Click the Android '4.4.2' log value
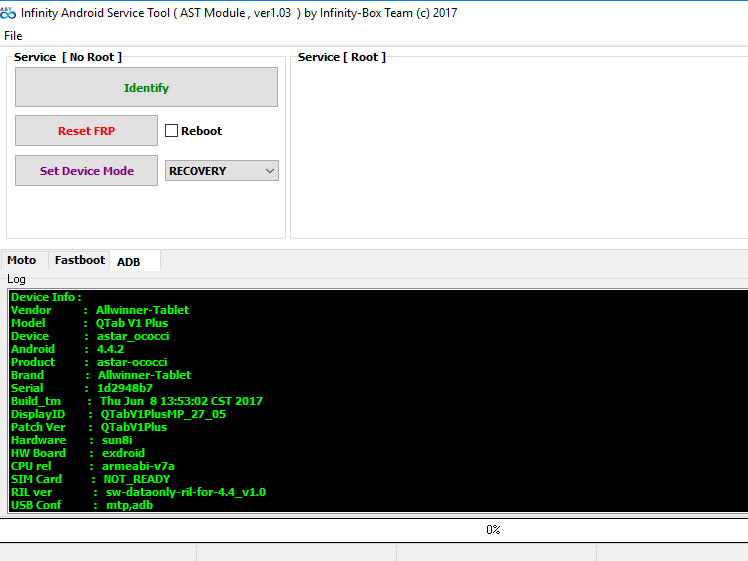This screenshot has height=561, width=748. 110,349
